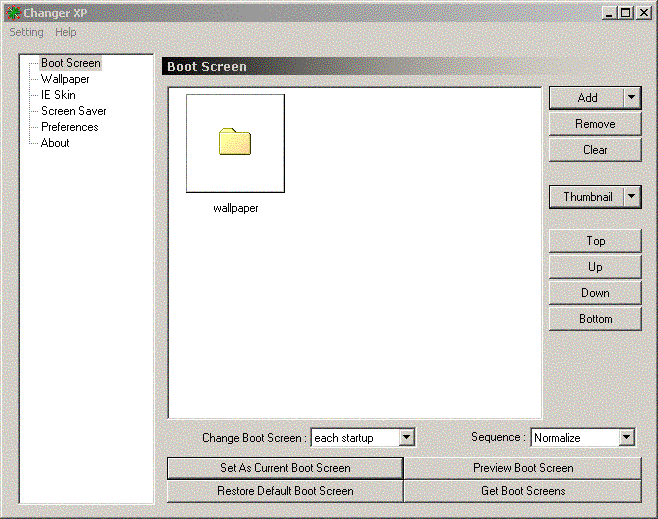Move item Down one position
Viewport: 658px width, 519px height.
(595, 293)
